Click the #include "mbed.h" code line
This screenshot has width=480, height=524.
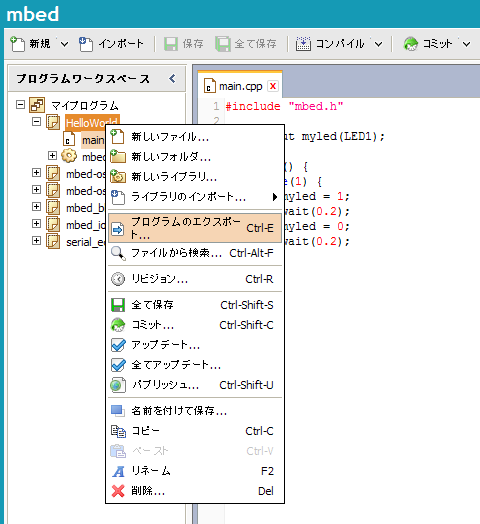[x=284, y=107]
